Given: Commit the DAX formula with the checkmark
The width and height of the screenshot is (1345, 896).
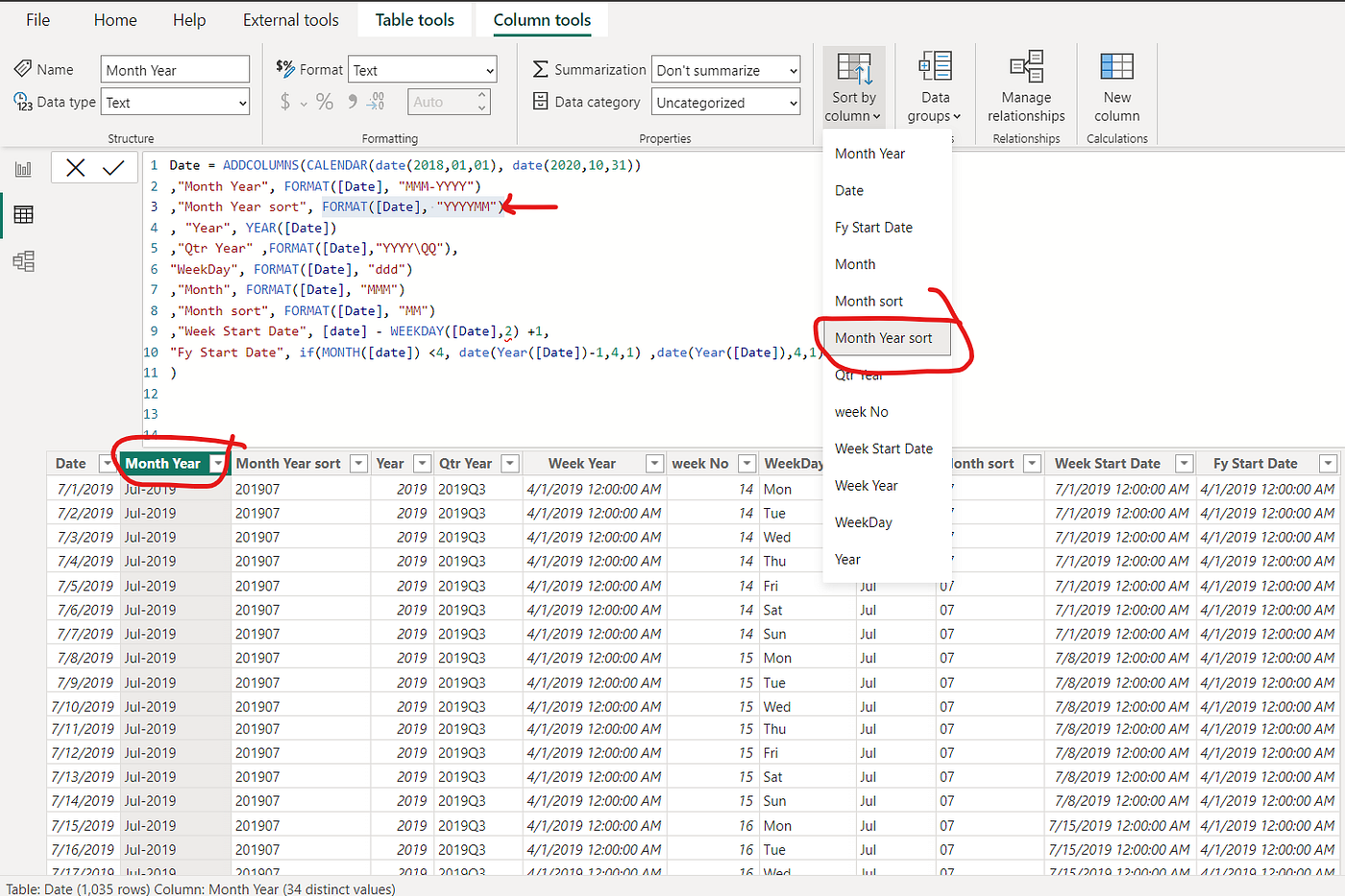Looking at the screenshot, I should pyautogui.click(x=114, y=167).
